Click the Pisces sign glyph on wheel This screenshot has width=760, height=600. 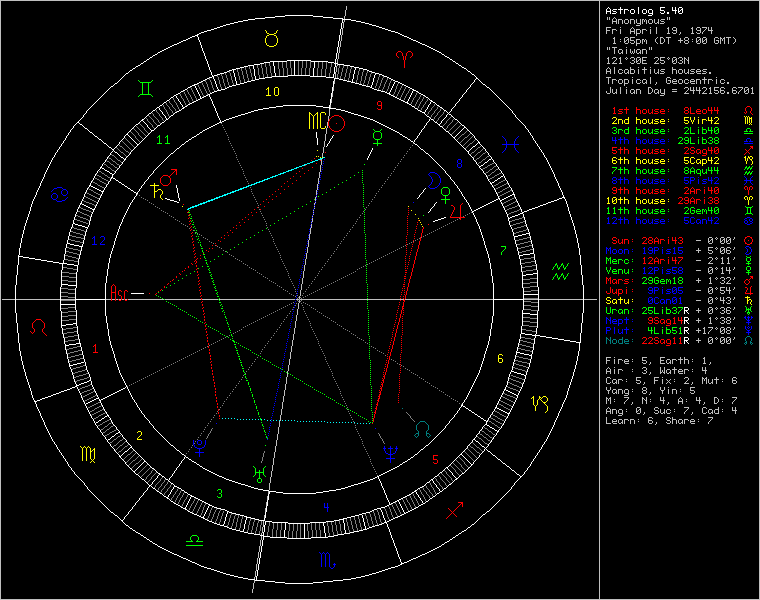point(510,144)
